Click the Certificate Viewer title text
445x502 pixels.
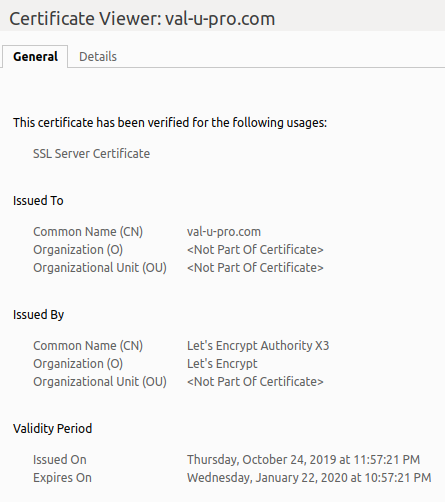142,19
